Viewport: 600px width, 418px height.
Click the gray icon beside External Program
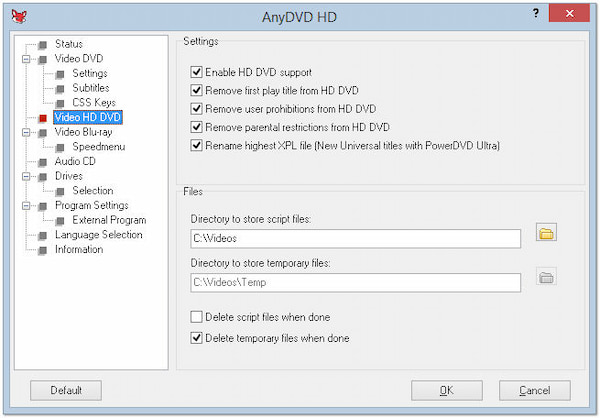coord(60,221)
